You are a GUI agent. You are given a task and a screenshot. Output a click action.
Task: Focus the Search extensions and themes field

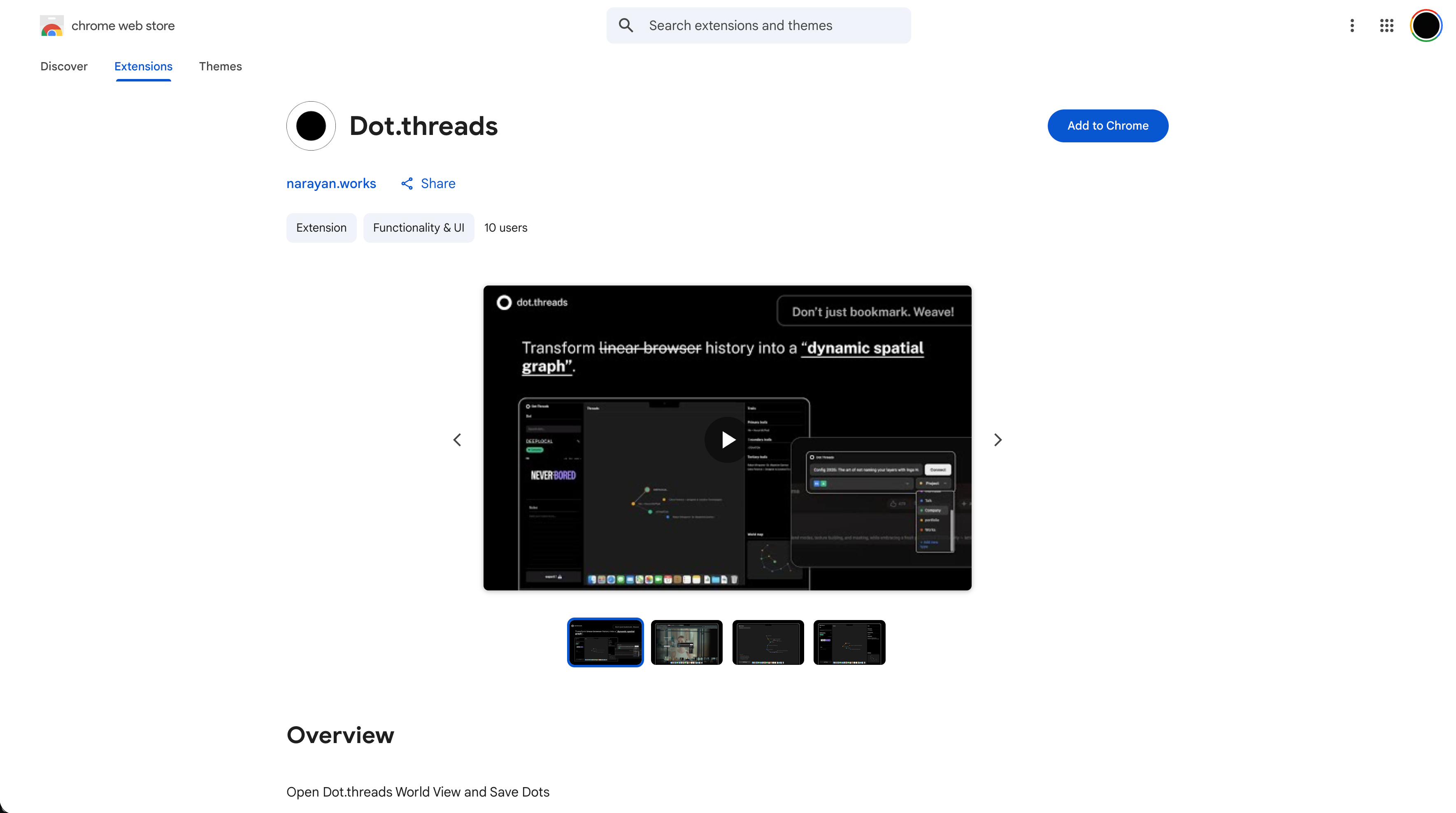(769, 26)
